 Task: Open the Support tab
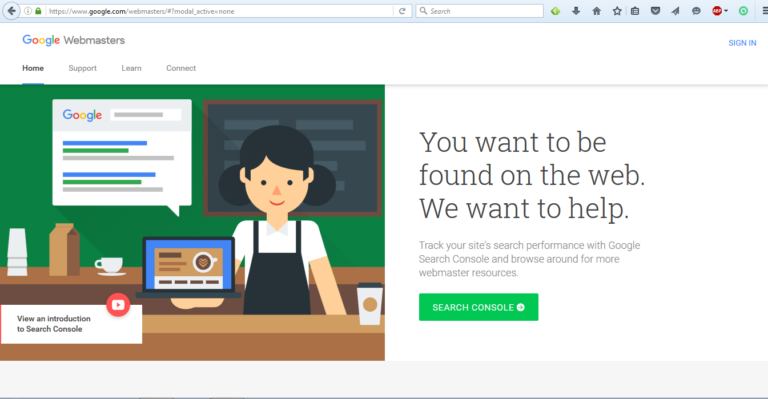point(82,68)
